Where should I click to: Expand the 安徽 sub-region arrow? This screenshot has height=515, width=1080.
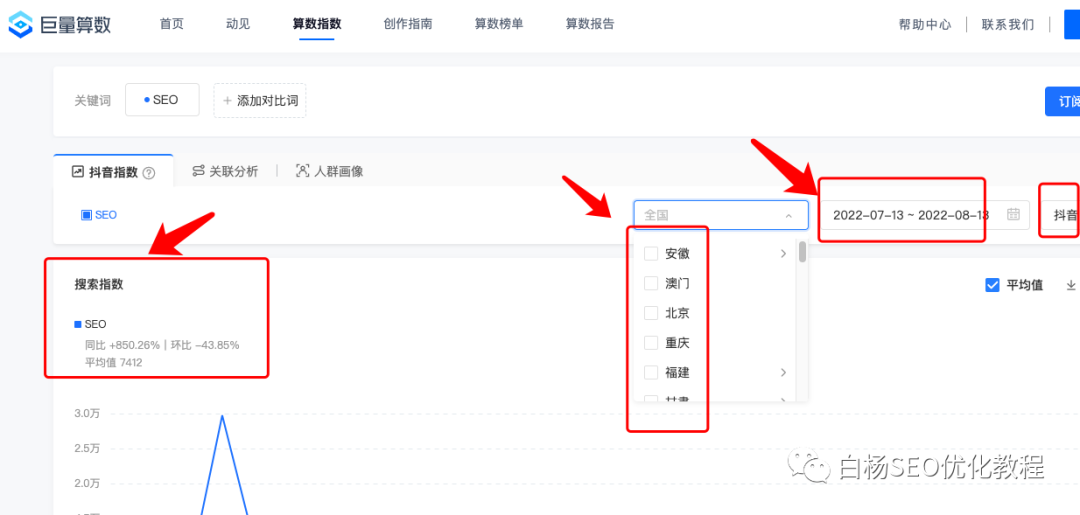[x=783, y=254]
